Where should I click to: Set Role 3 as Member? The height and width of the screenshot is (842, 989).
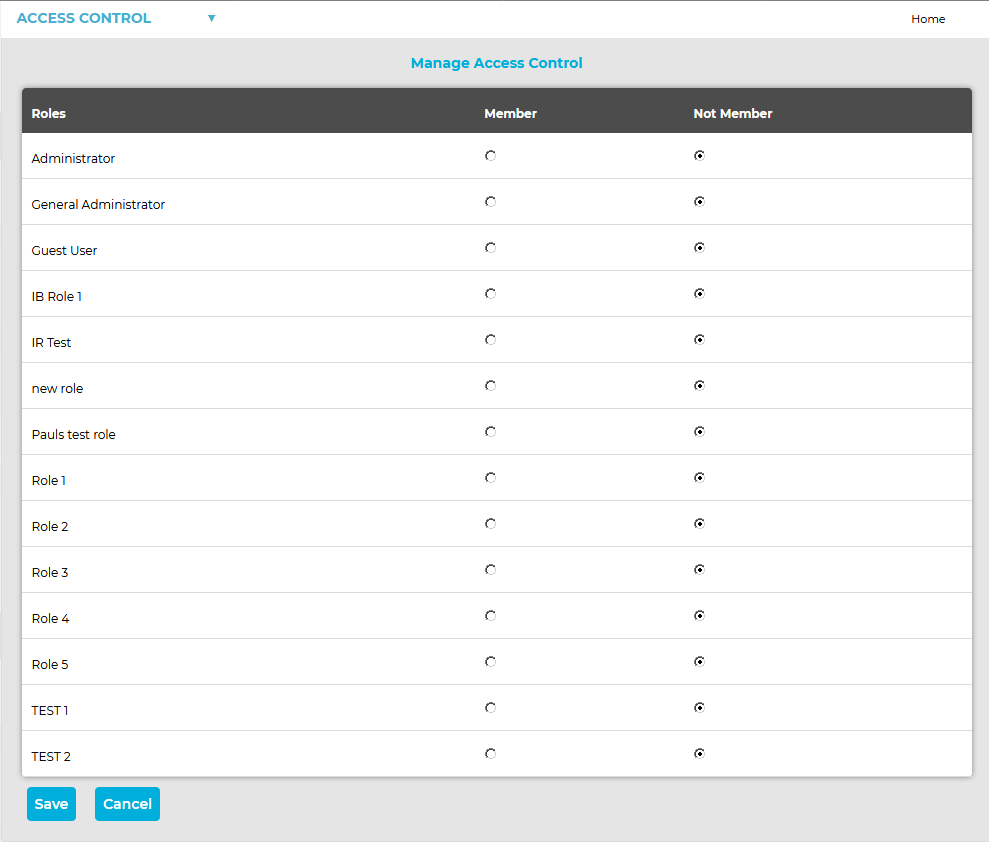pyautogui.click(x=491, y=570)
